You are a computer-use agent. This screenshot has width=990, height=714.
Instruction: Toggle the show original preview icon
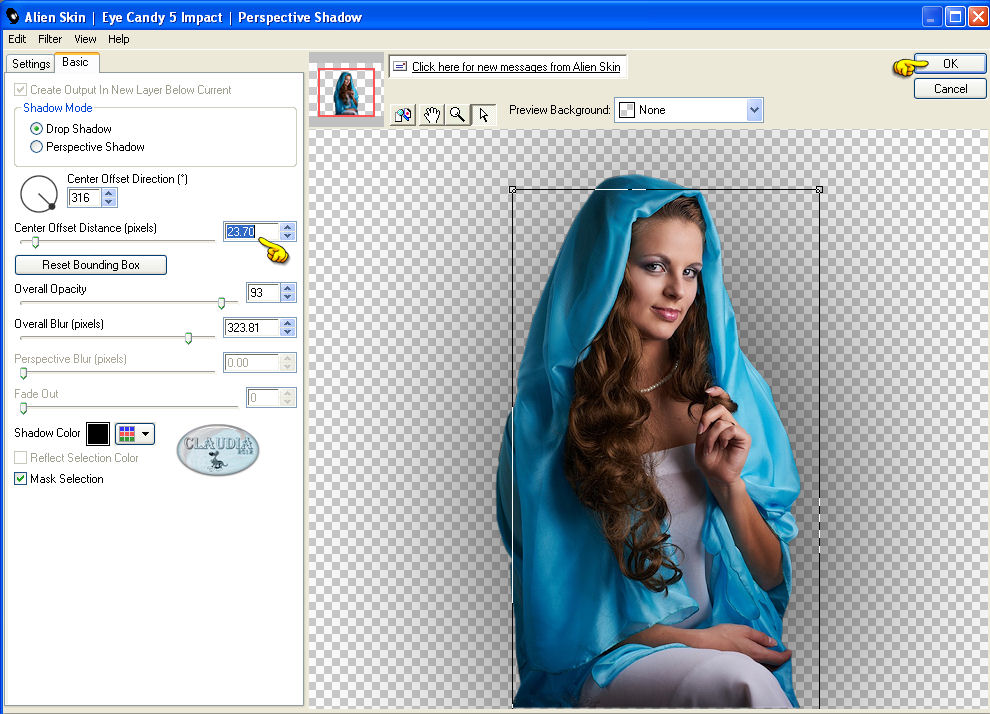403,115
